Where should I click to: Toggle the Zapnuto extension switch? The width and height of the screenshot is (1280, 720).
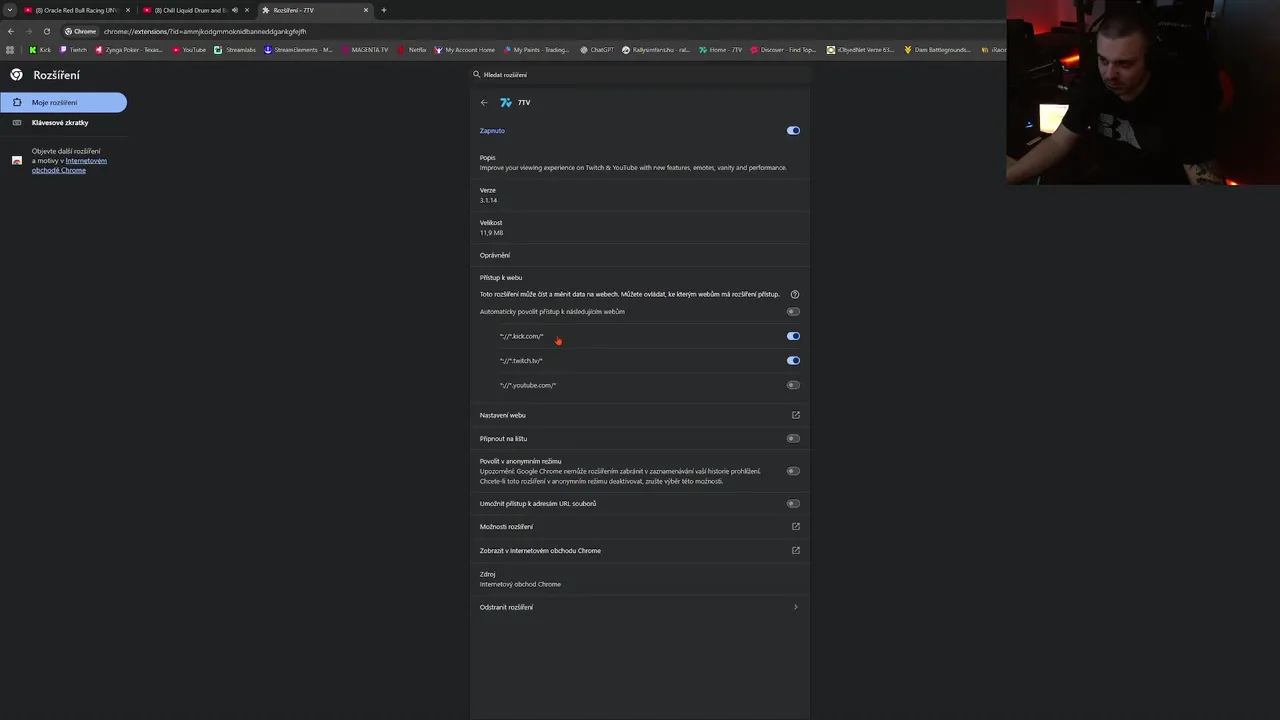[x=793, y=130]
